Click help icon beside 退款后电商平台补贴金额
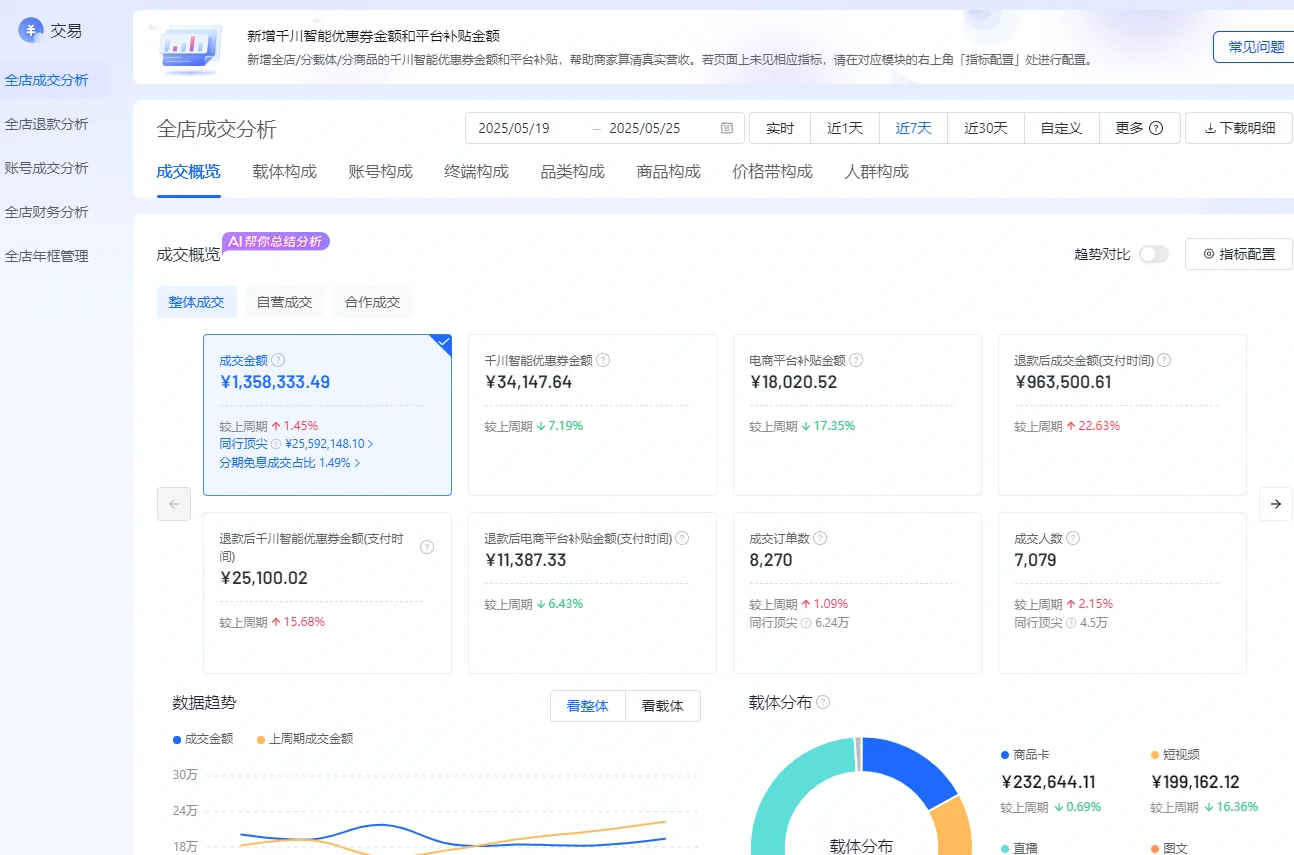Screen dimensions: 1294x855 pyautogui.click(x=682, y=538)
